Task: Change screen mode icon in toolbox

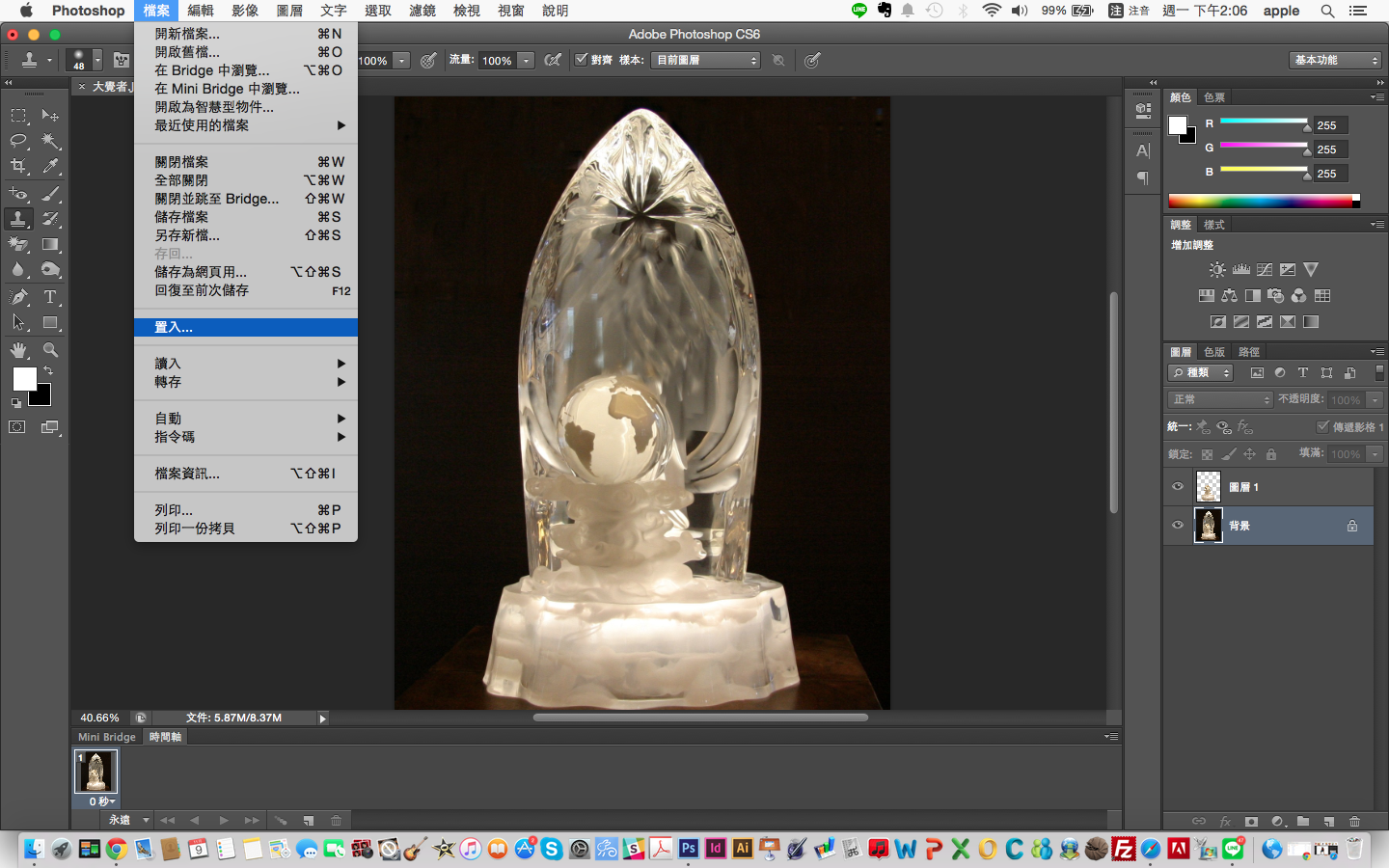Action: click(x=50, y=427)
